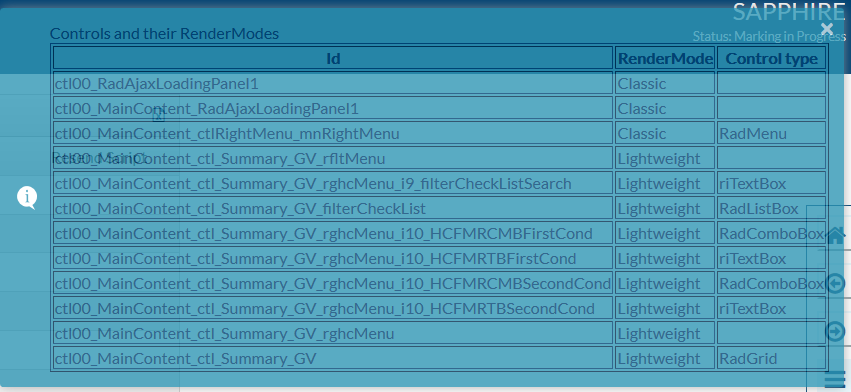
Task: Click the RadListBox control type cell
Action: pos(771,208)
